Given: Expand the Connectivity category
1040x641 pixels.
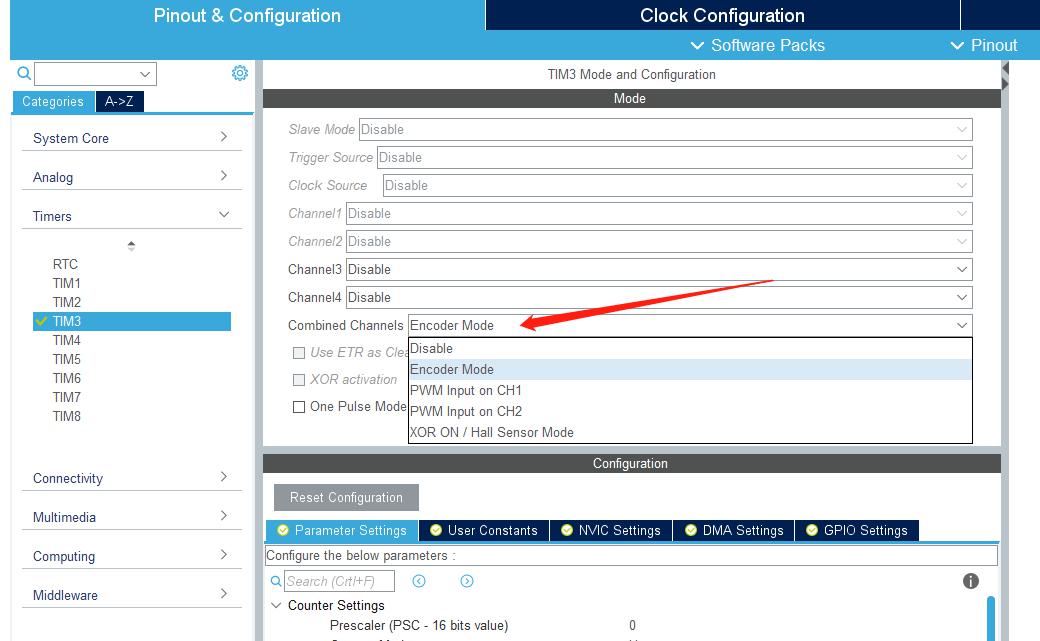Looking at the screenshot, I should [131, 478].
